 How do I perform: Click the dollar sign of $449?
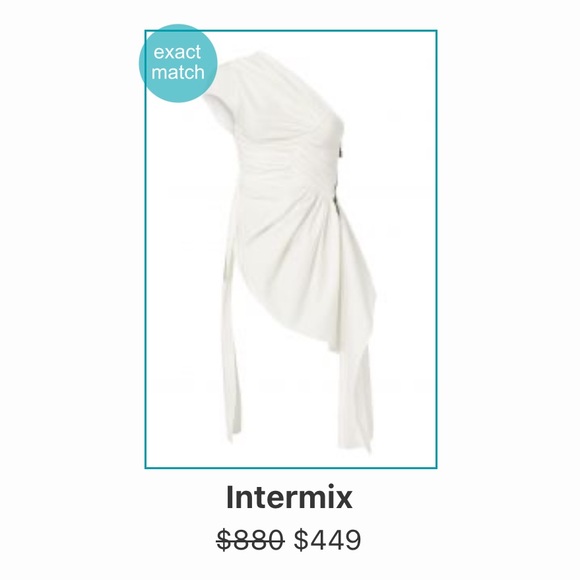pos(301,540)
